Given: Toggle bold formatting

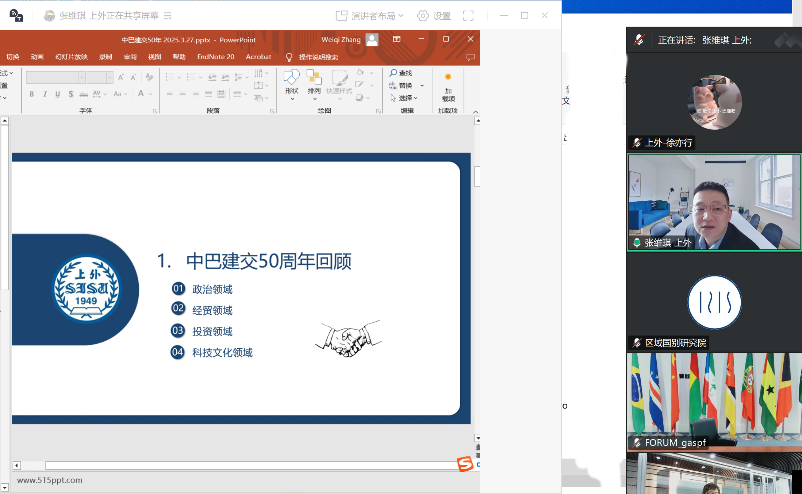Looking at the screenshot, I should pyautogui.click(x=32, y=94).
